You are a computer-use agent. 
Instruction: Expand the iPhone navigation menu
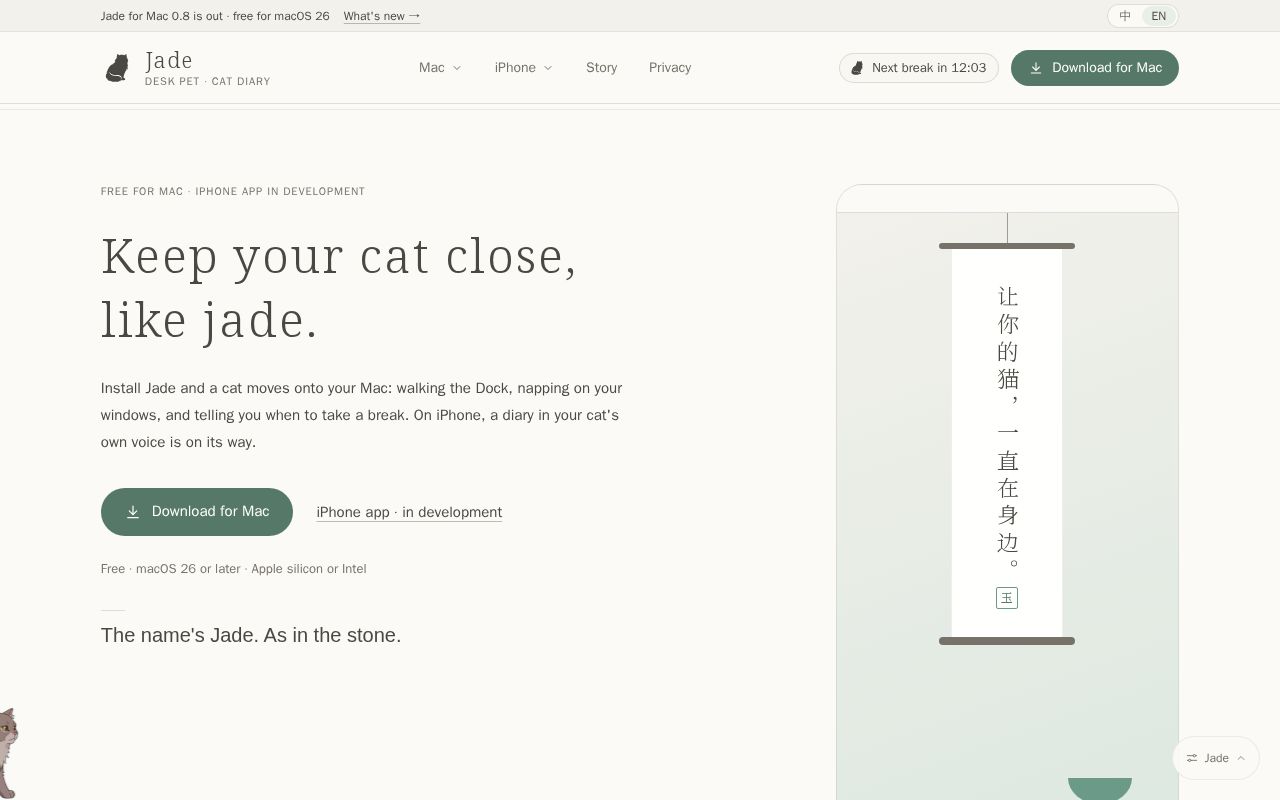[523, 68]
